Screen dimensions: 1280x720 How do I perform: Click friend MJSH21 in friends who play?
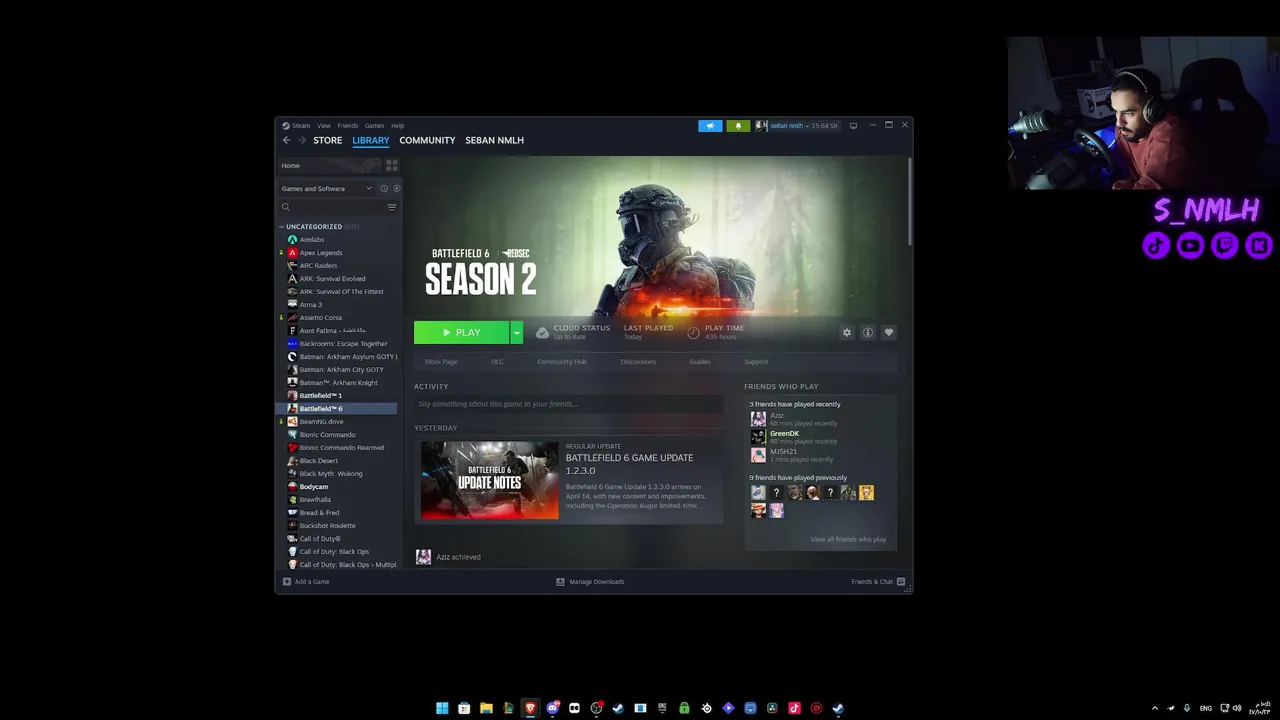[783, 451]
